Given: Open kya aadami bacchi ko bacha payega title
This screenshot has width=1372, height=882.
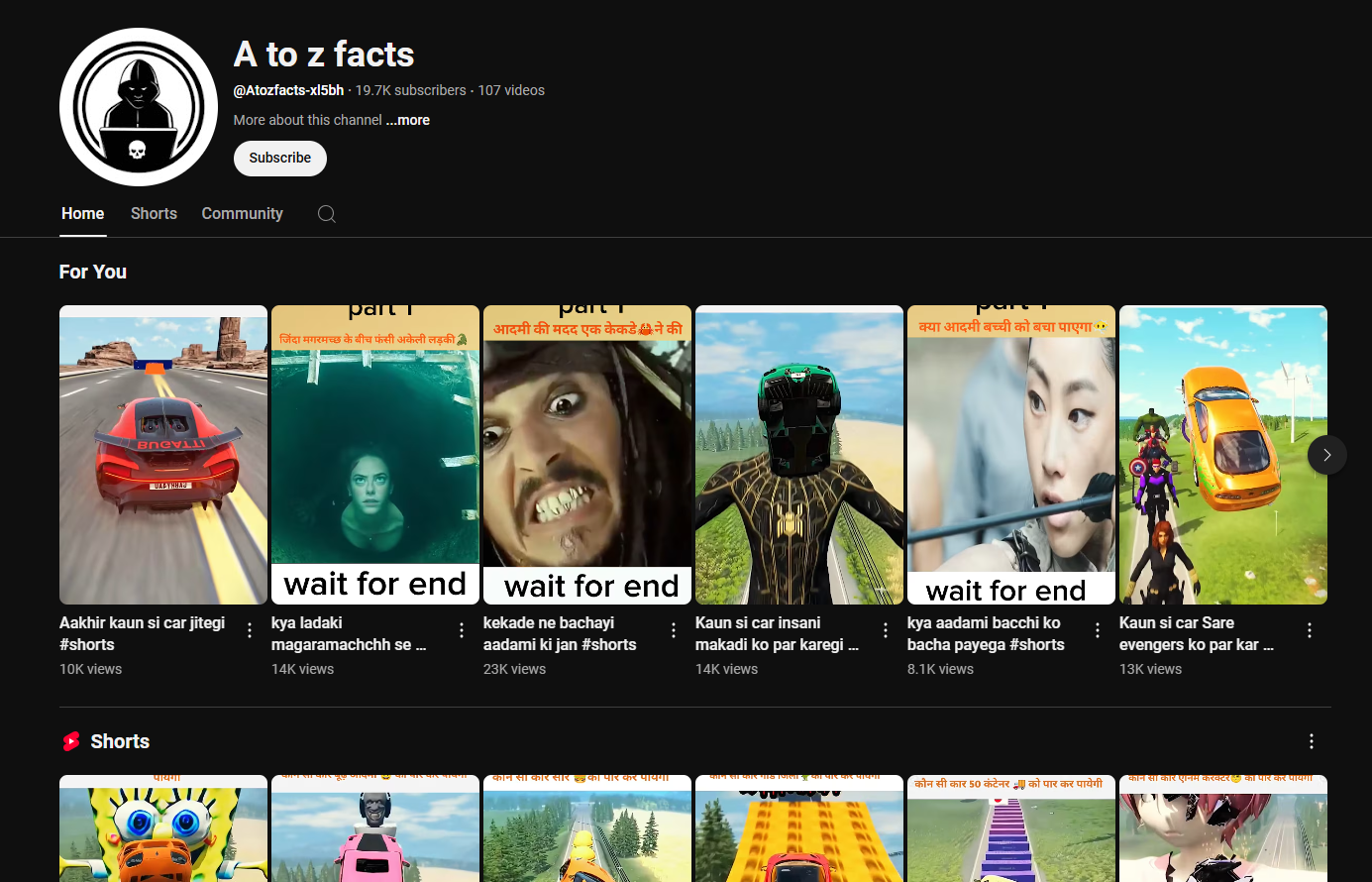Looking at the screenshot, I should 986,633.
